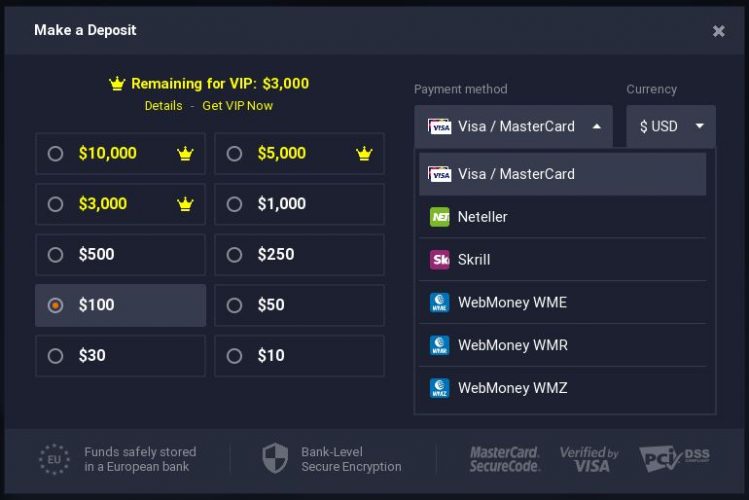This screenshot has height=500, width=749.
Task: Select the $500 deposit radio button
Action: [55, 255]
